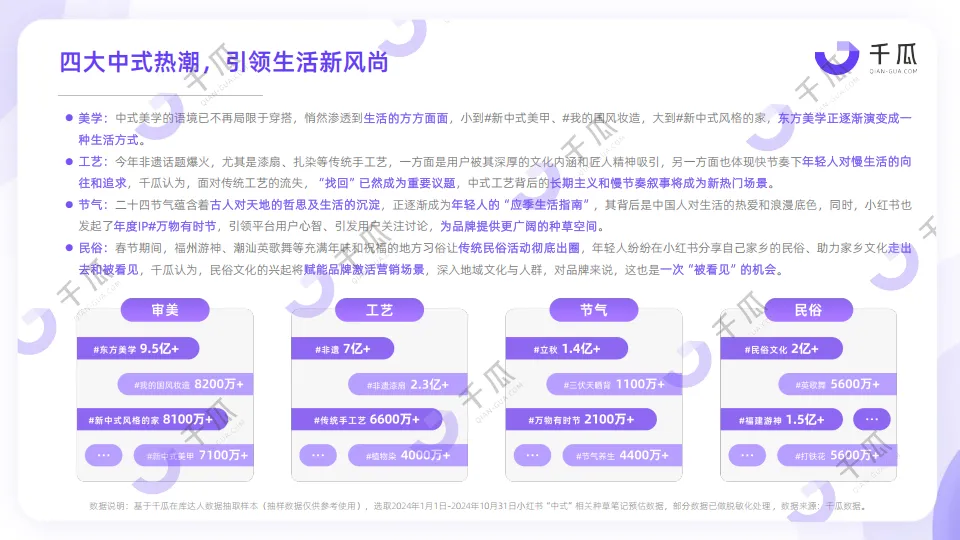Click the 千瓜 logo mark
Image resolution: width=960 pixels, height=540 pixels.
point(836,58)
